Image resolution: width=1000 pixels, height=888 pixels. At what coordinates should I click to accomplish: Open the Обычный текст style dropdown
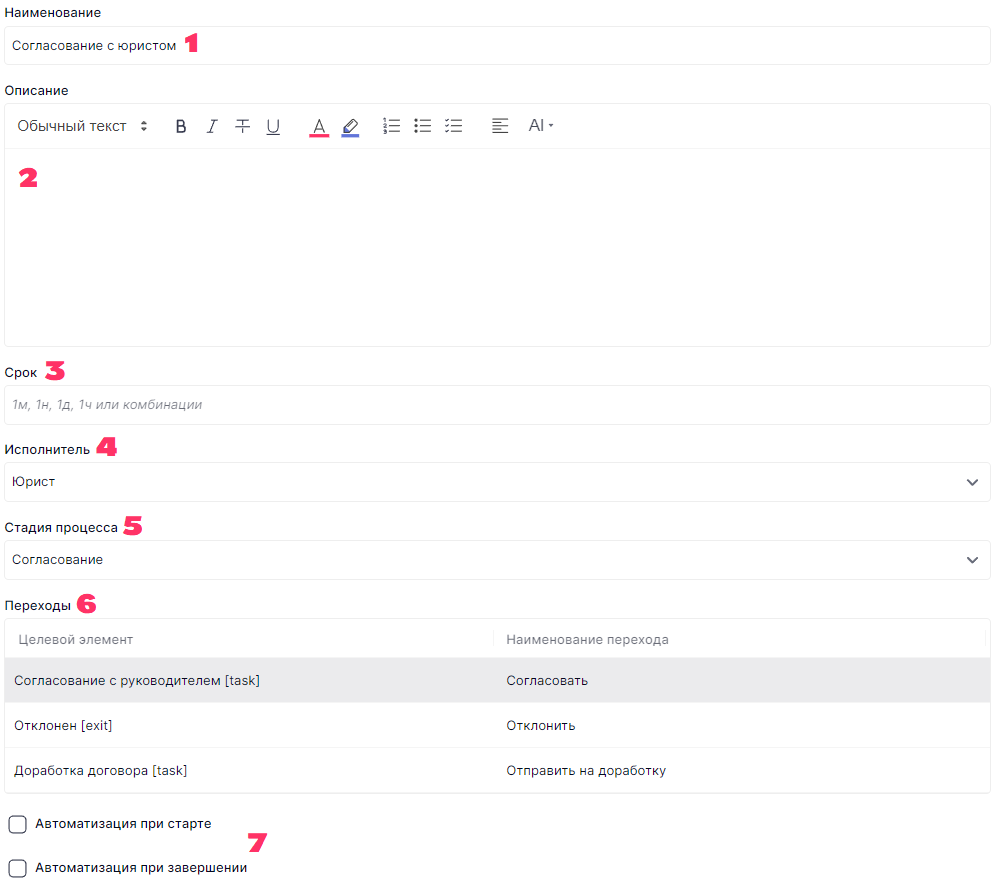[83, 126]
